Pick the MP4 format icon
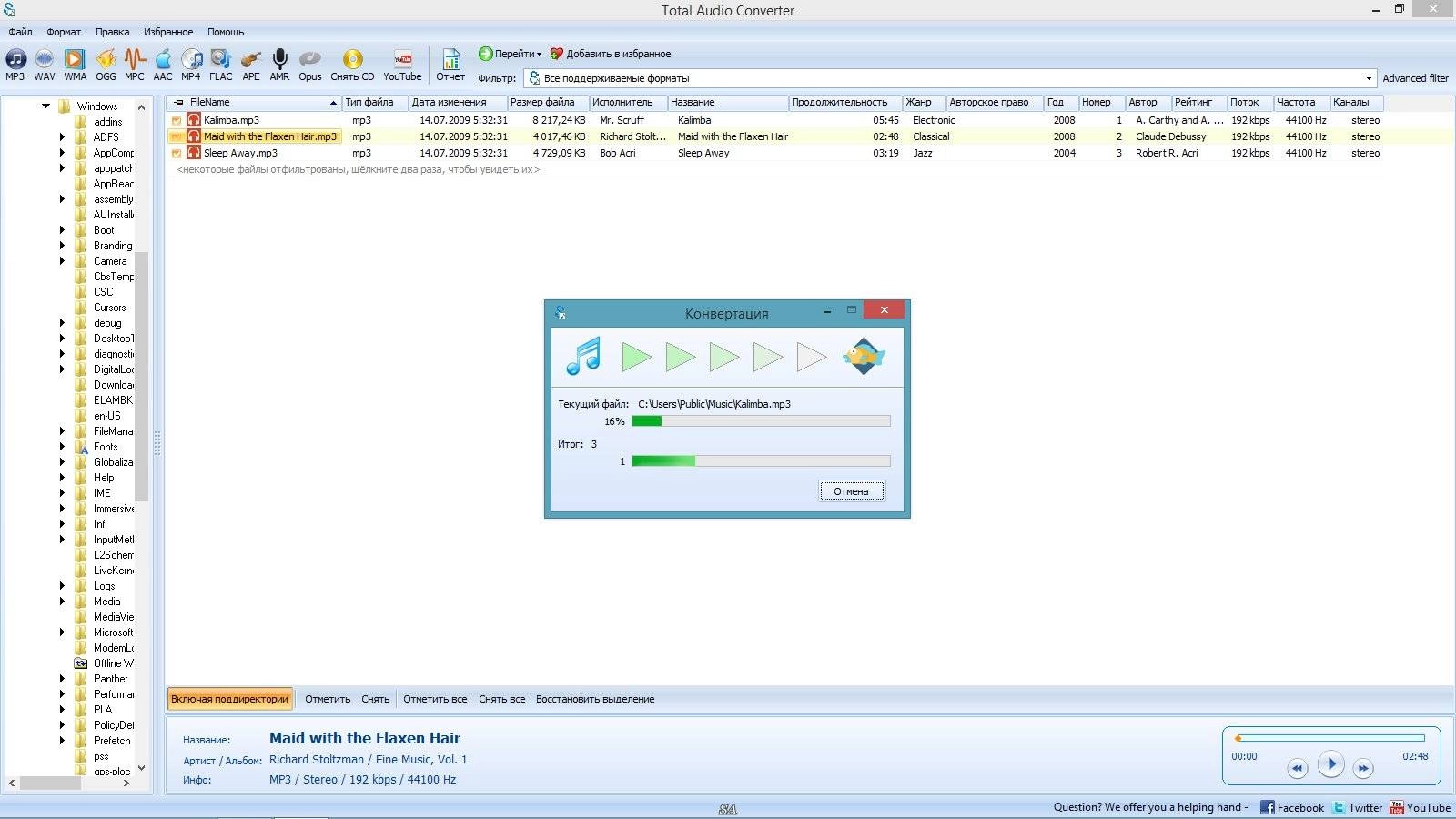 coord(191,65)
